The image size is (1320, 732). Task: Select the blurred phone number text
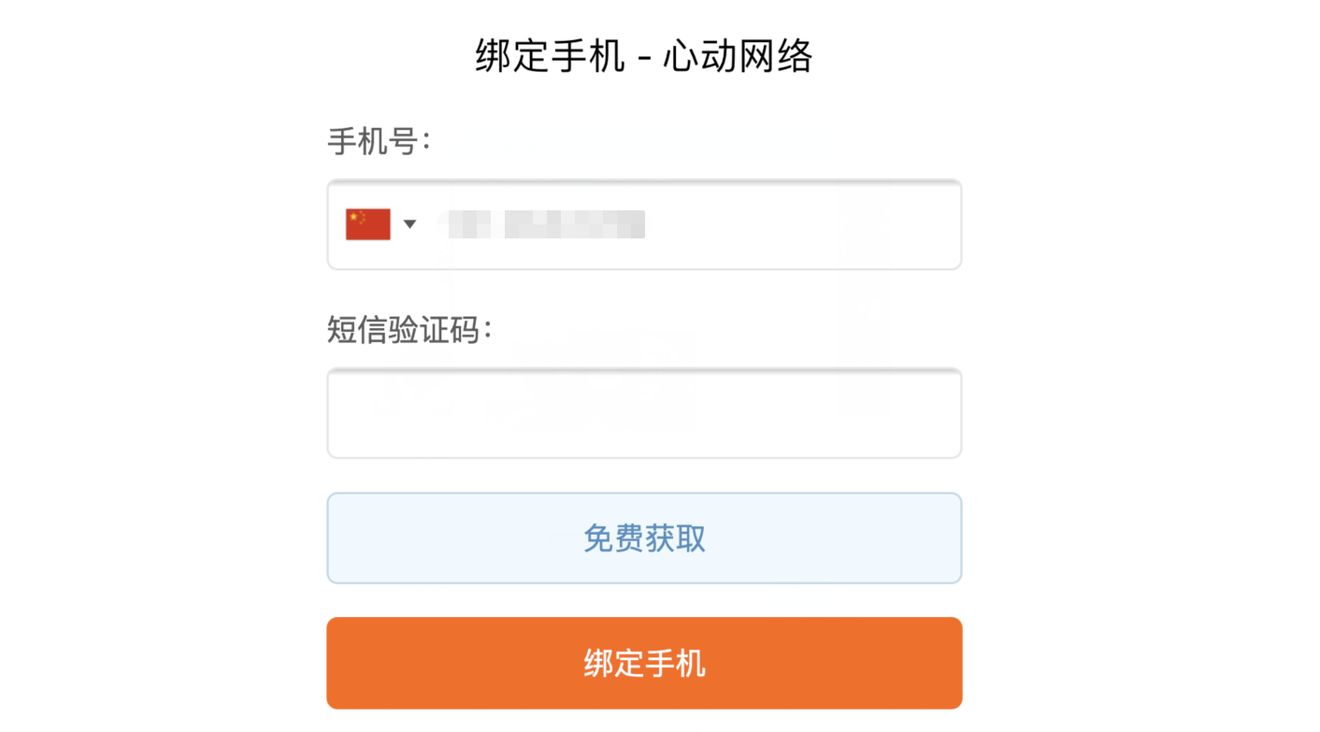point(546,224)
